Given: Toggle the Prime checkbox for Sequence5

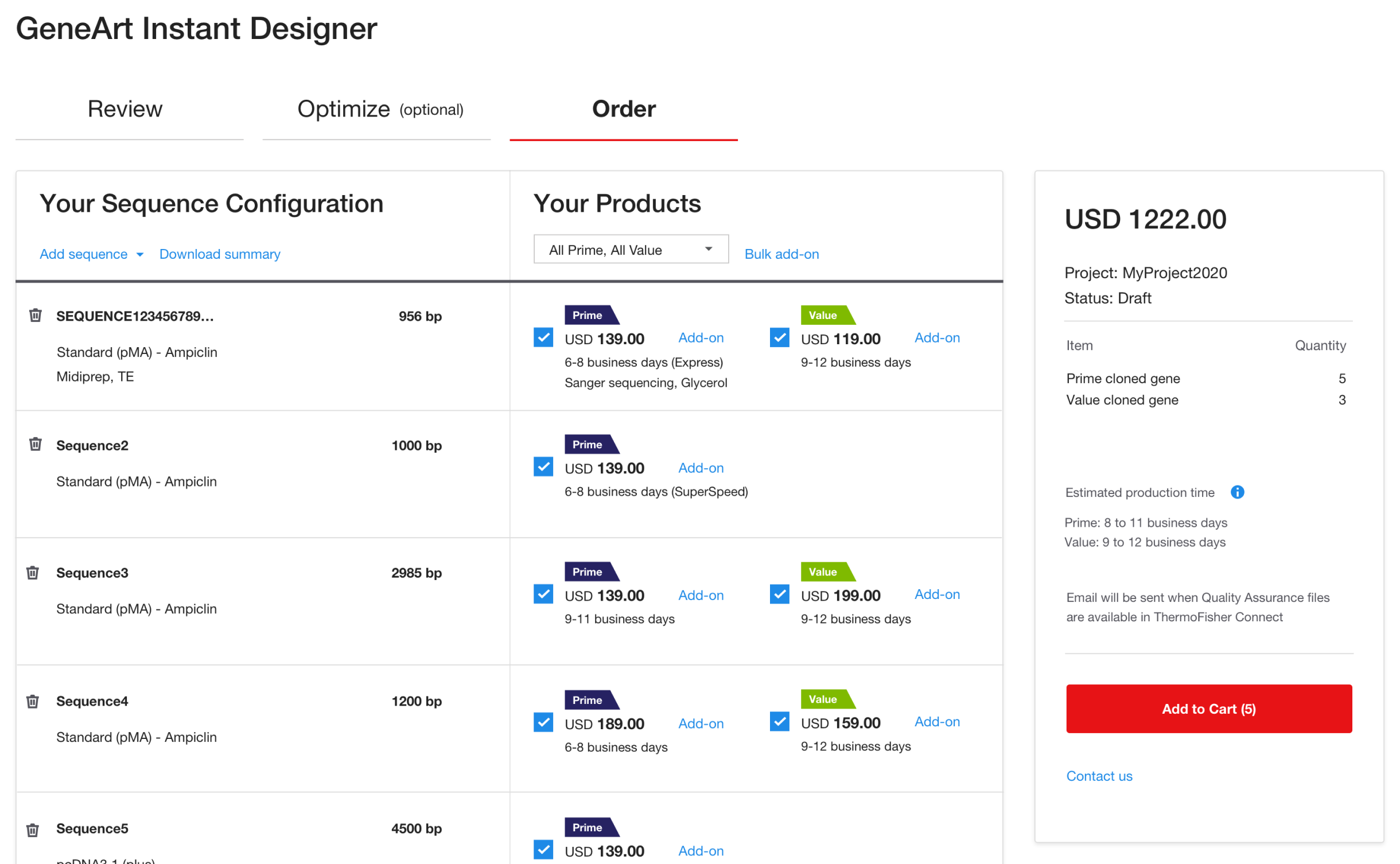Looking at the screenshot, I should 543,850.
